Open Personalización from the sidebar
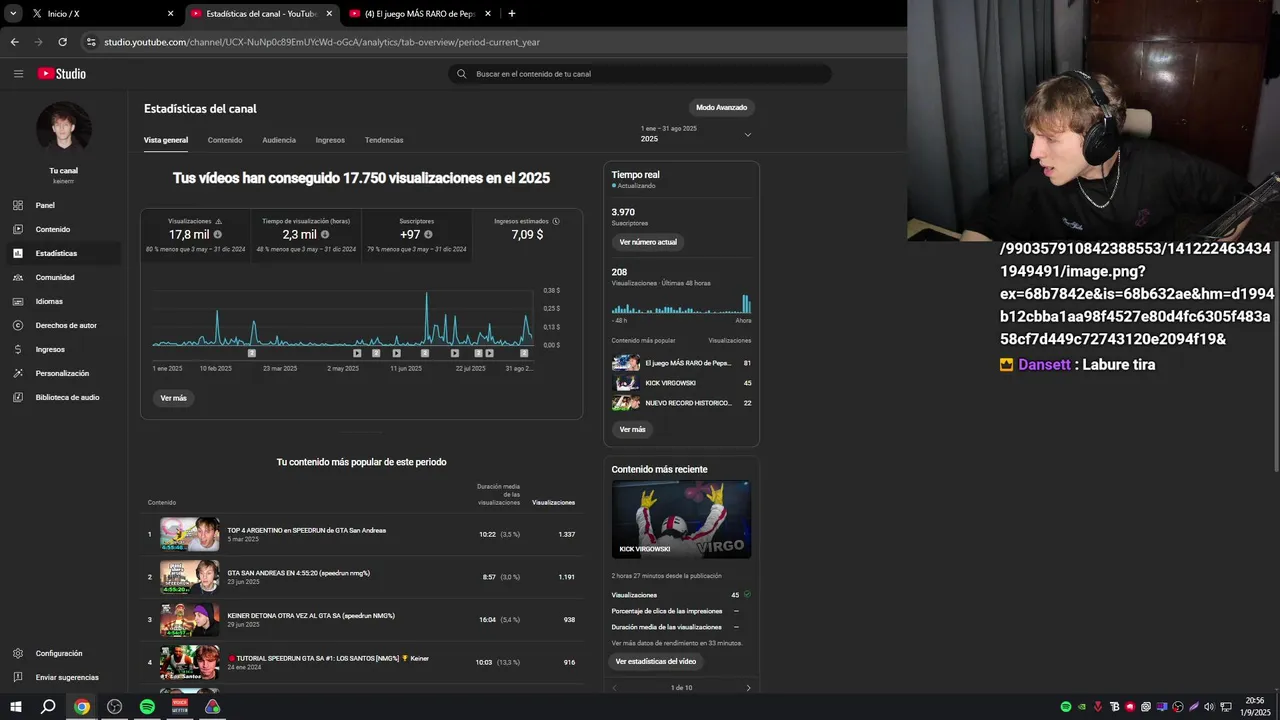Screen dimensions: 1280x720 click(x=61, y=373)
